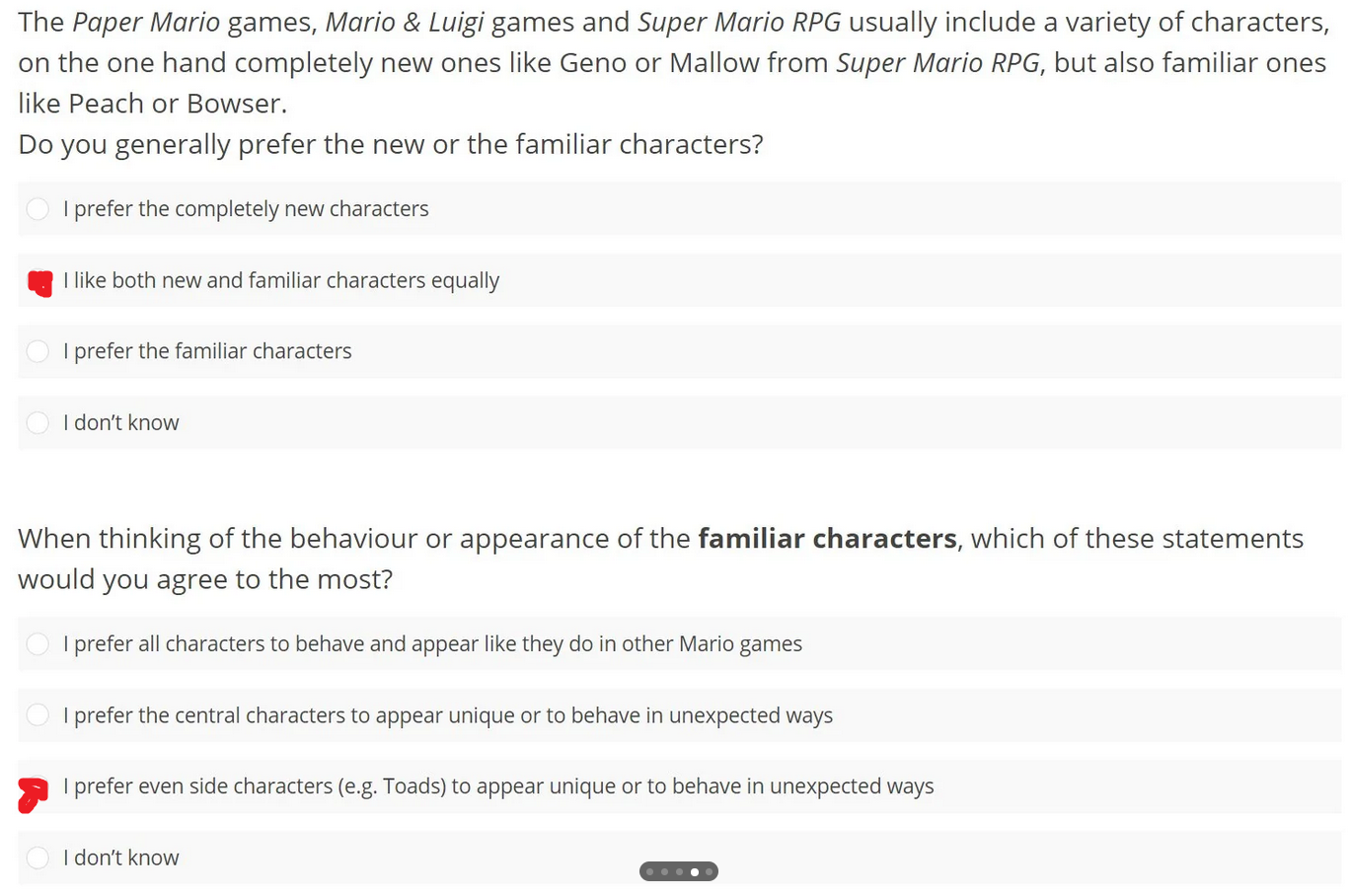Jump to the second page indicator dot

664,871
